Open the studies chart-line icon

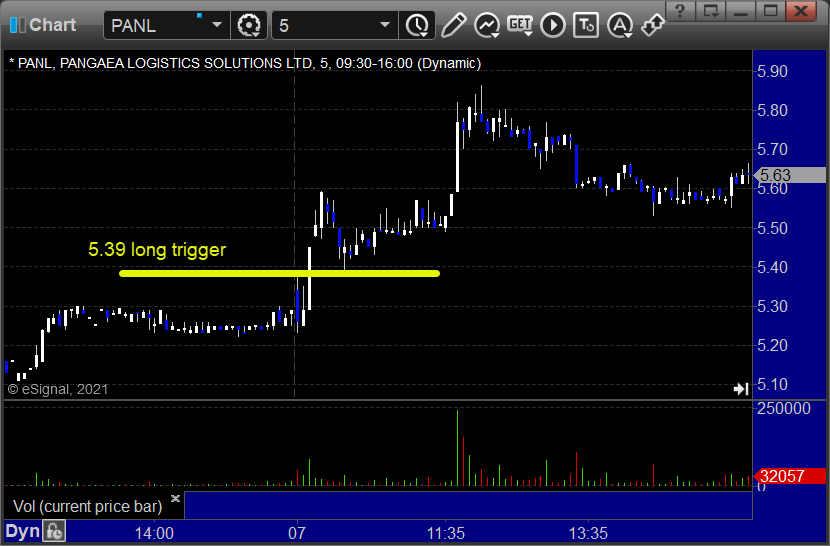[x=486, y=25]
